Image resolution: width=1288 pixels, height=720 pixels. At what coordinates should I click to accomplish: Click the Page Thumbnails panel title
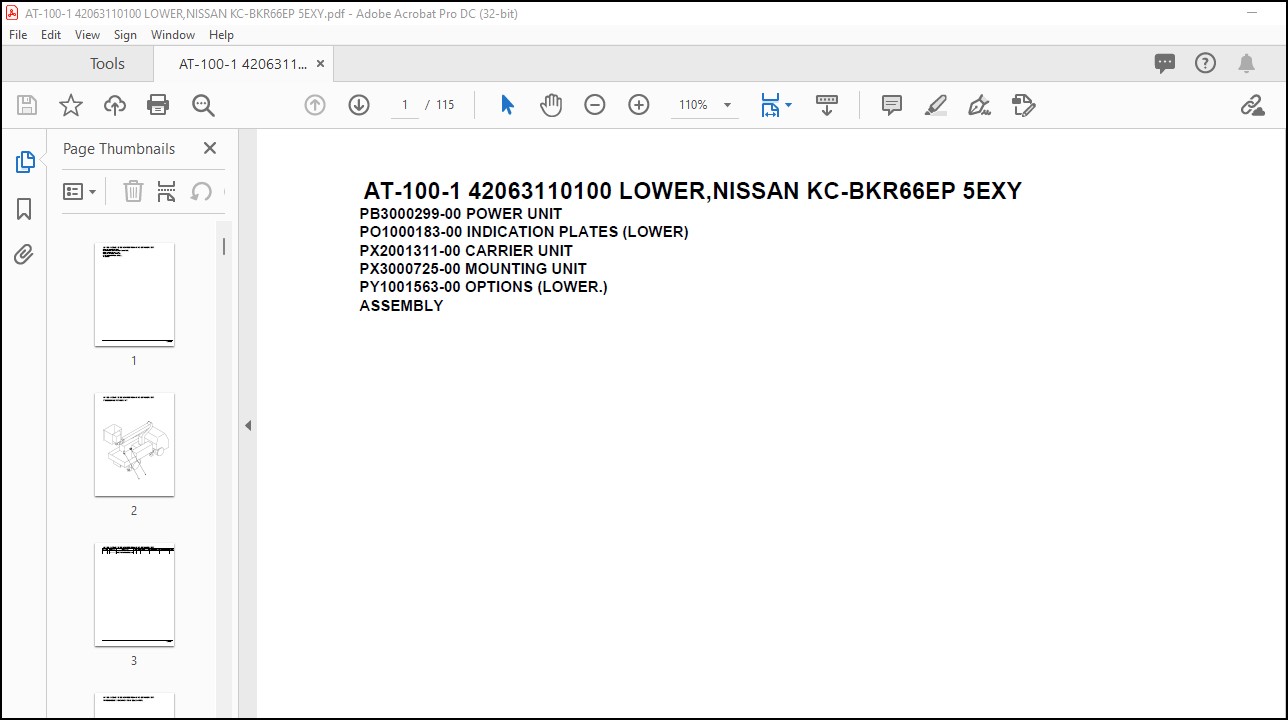point(119,149)
